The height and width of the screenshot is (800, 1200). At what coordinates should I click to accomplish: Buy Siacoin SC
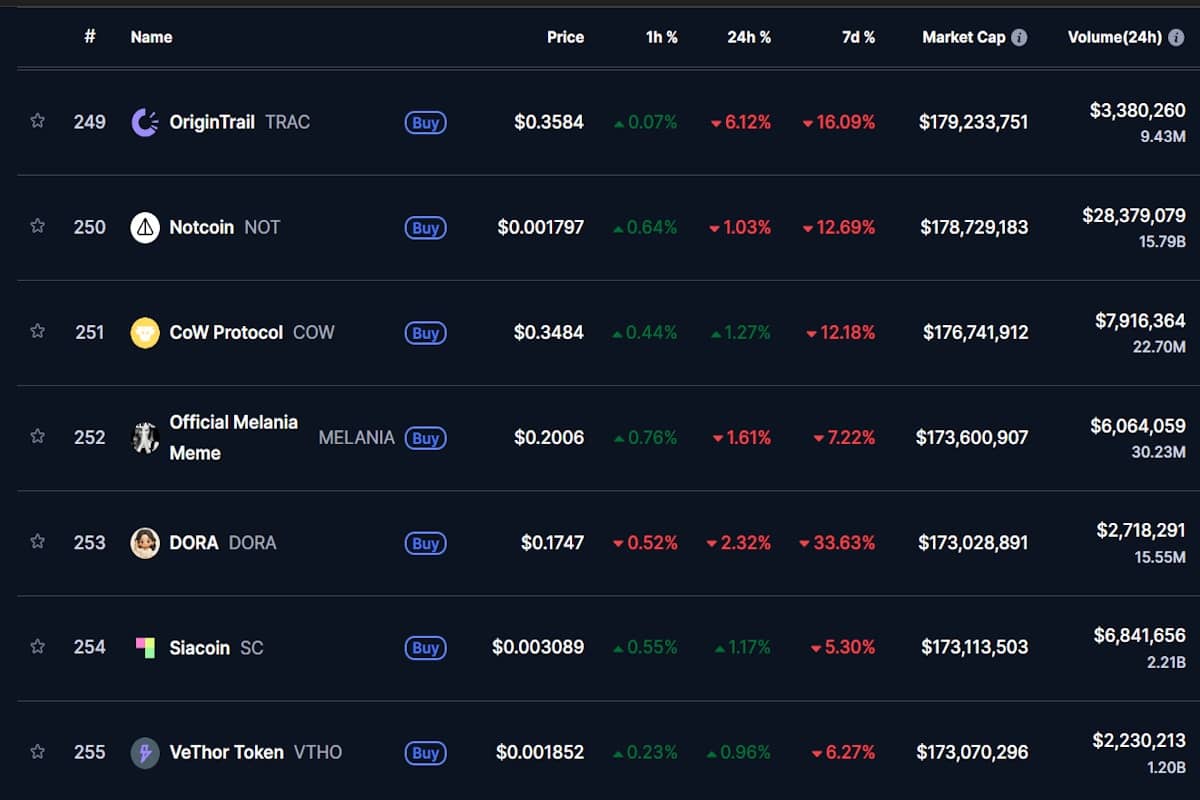425,648
